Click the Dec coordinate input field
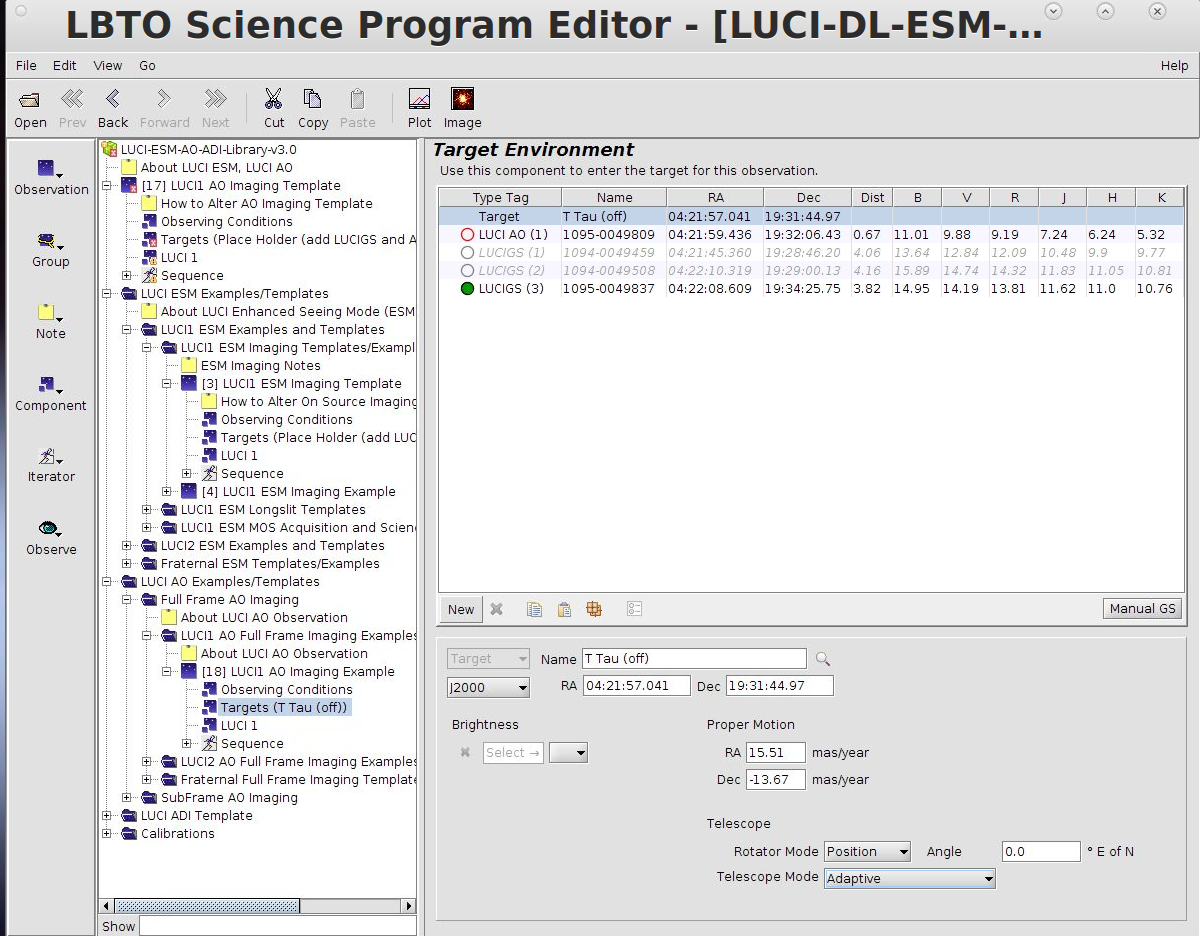This screenshot has height=936, width=1200. (x=779, y=686)
